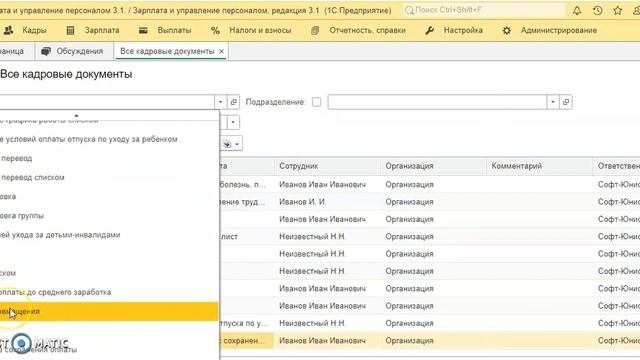
Task: Open the Налоги и взносы section
Action: (x=260, y=30)
